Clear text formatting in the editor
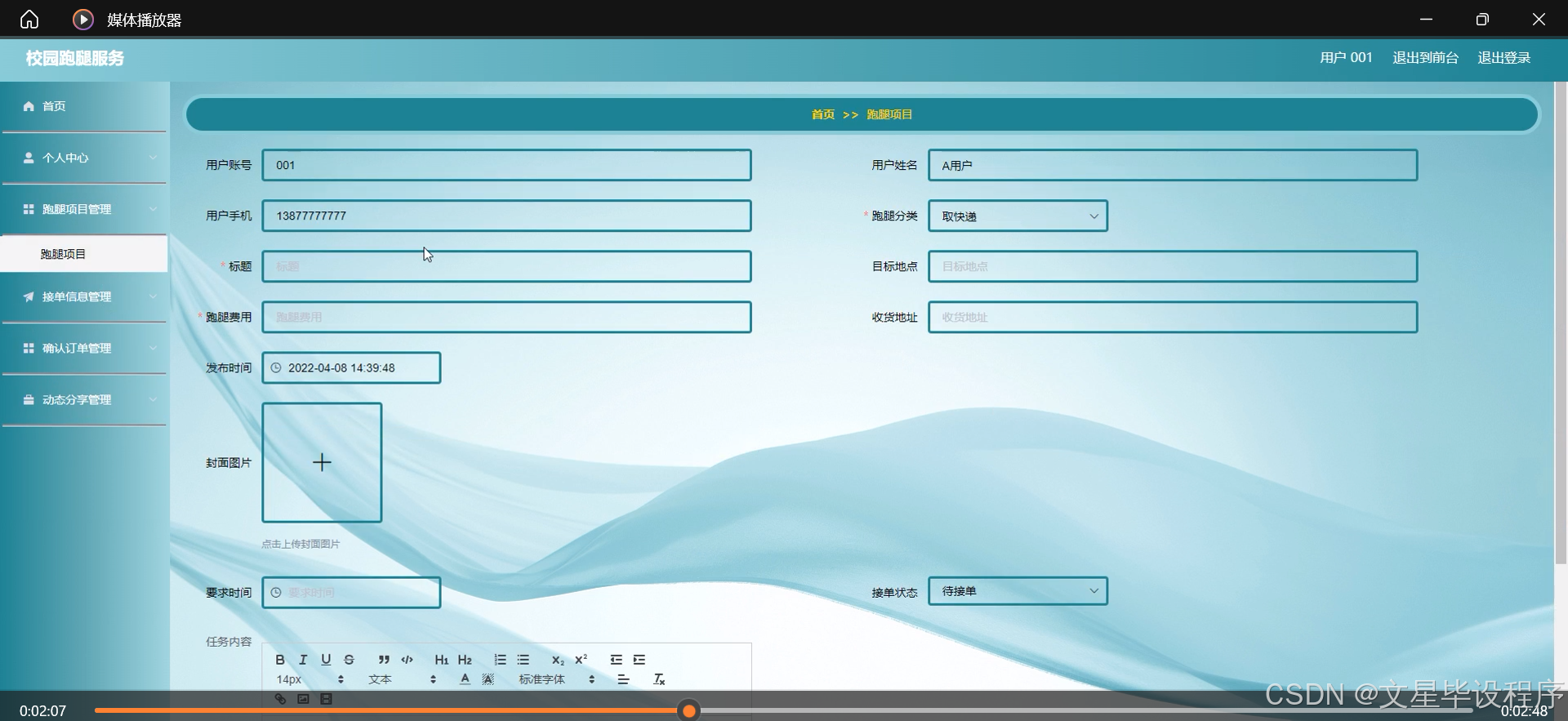 click(x=659, y=679)
